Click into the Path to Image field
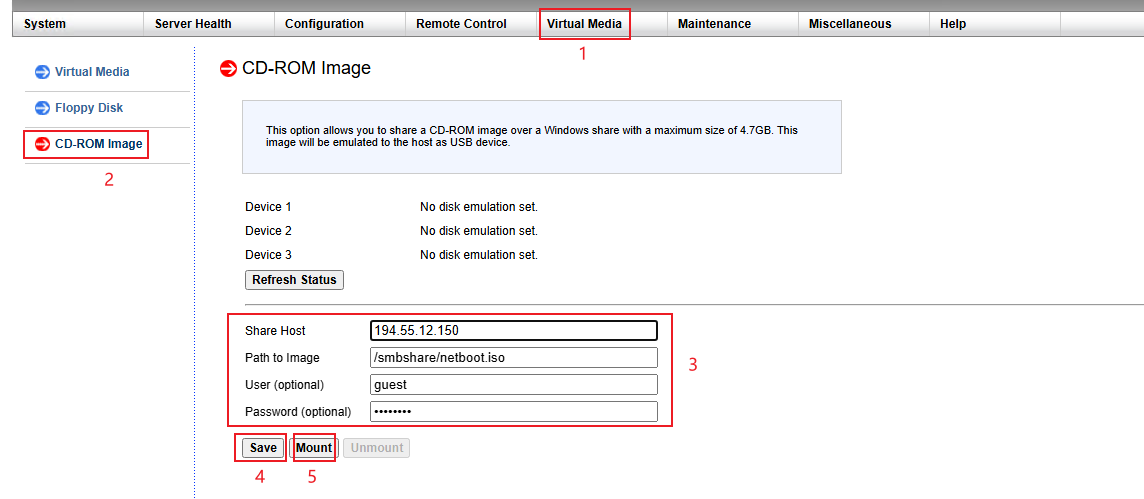The height and width of the screenshot is (499, 1144). point(513,358)
